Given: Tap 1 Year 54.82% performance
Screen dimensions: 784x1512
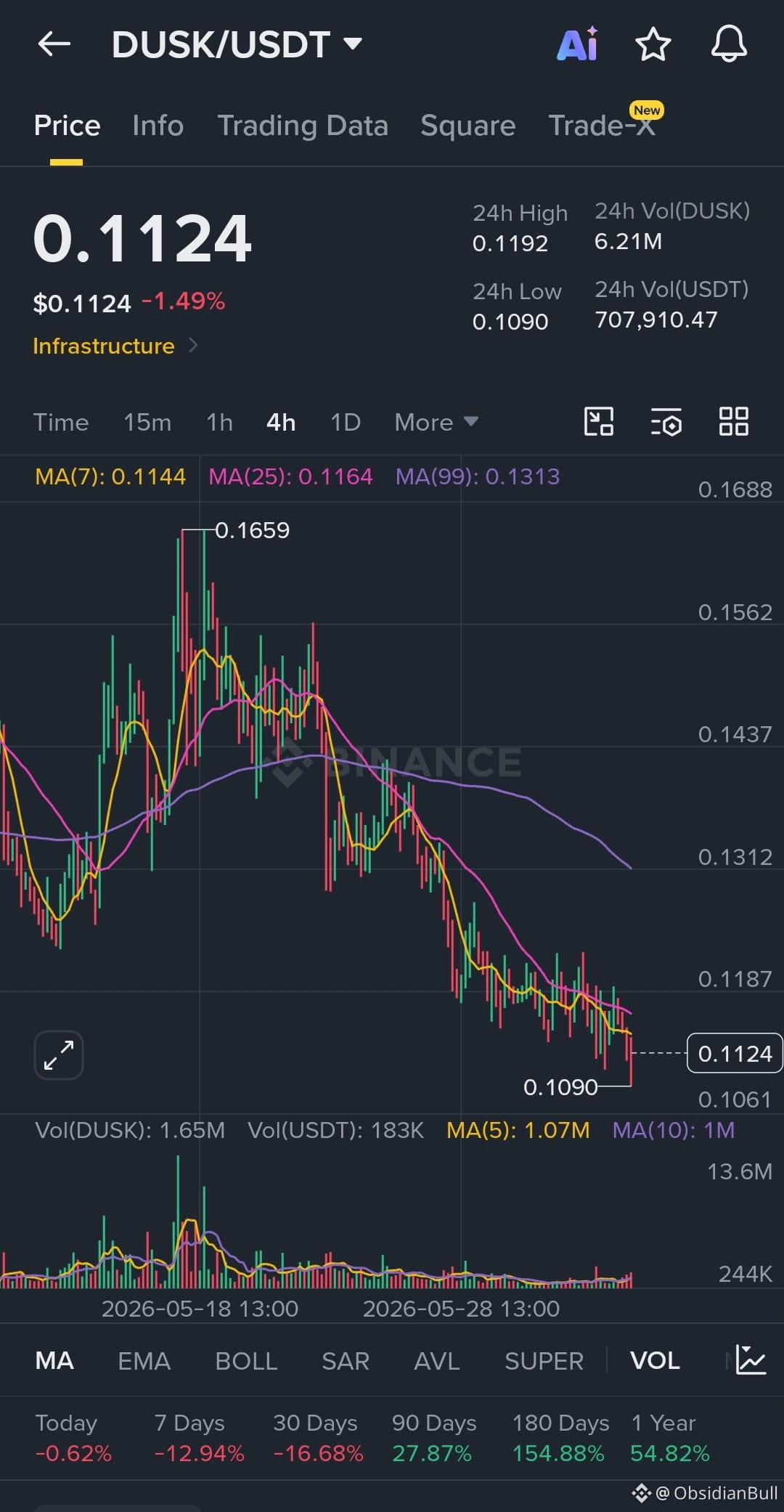Looking at the screenshot, I should coord(669,1438).
